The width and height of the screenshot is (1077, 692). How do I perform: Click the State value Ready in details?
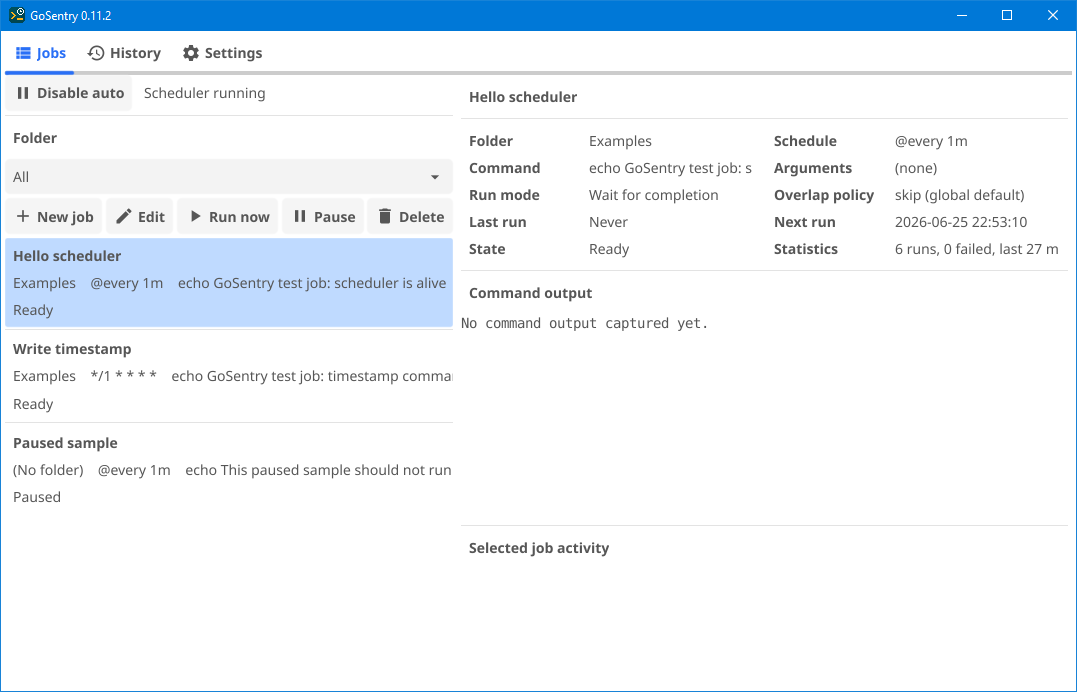609,249
